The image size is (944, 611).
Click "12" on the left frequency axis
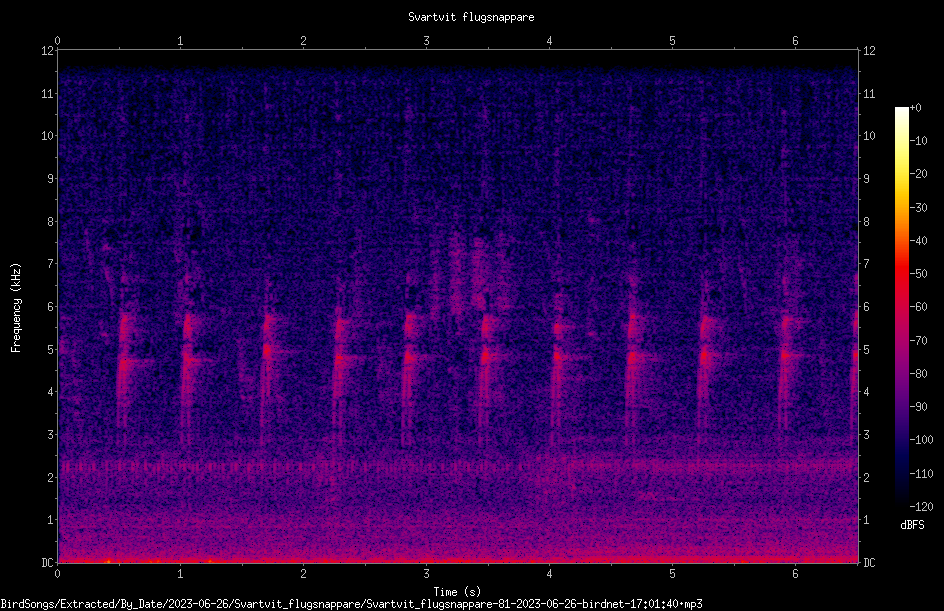tap(47, 51)
